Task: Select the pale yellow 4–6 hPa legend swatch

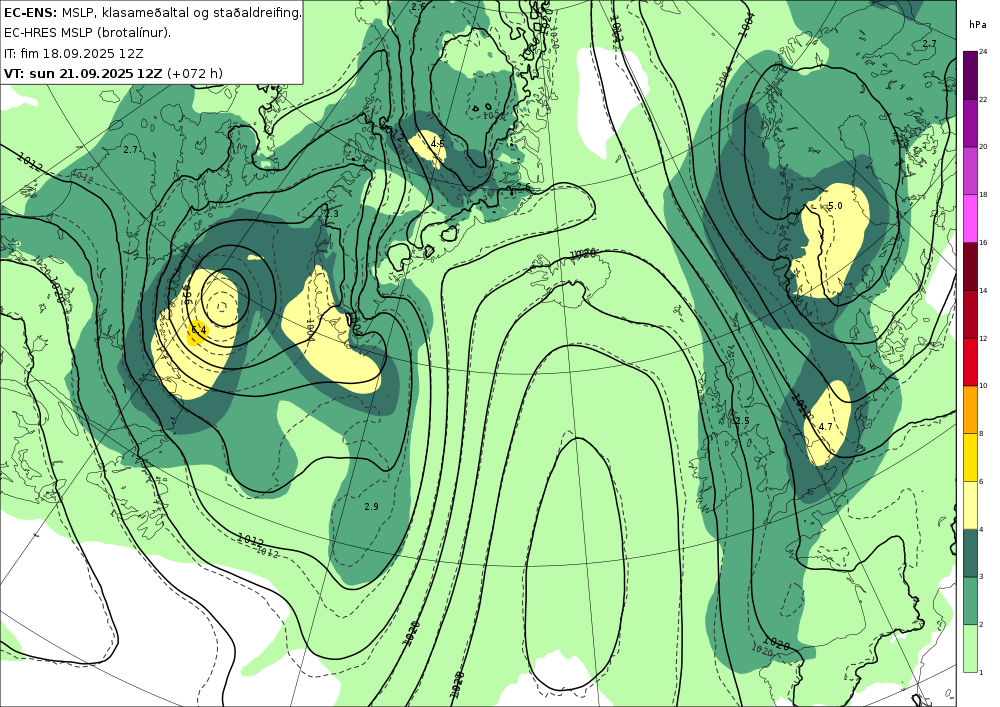Action: [970, 505]
